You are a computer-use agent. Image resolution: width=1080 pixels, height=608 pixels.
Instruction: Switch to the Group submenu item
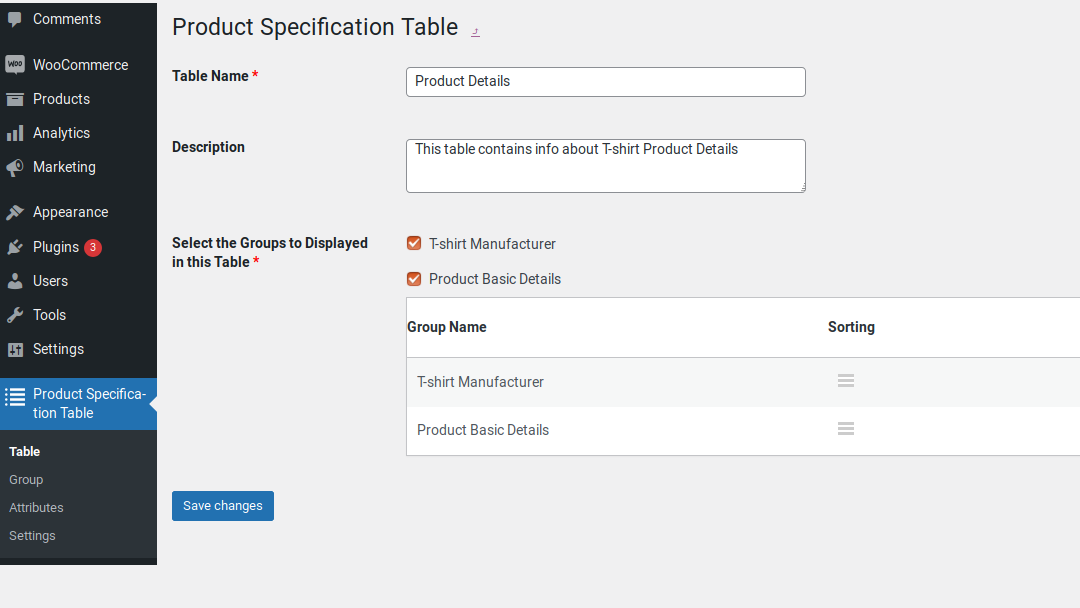(26, 479)
